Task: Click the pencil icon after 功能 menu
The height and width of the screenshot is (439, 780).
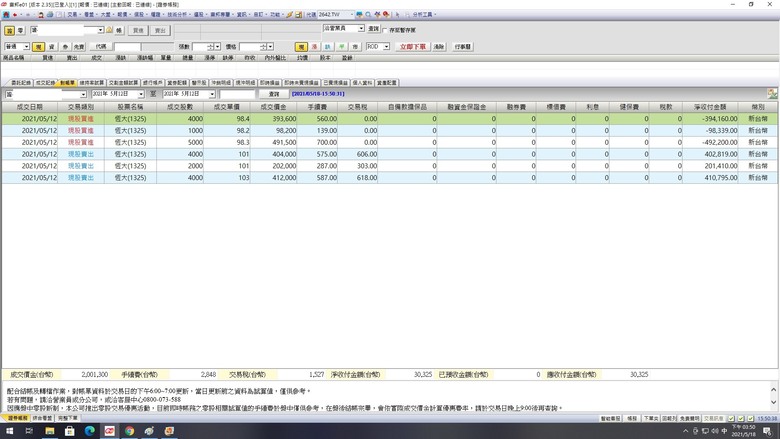Action: (x=289, y=15)
